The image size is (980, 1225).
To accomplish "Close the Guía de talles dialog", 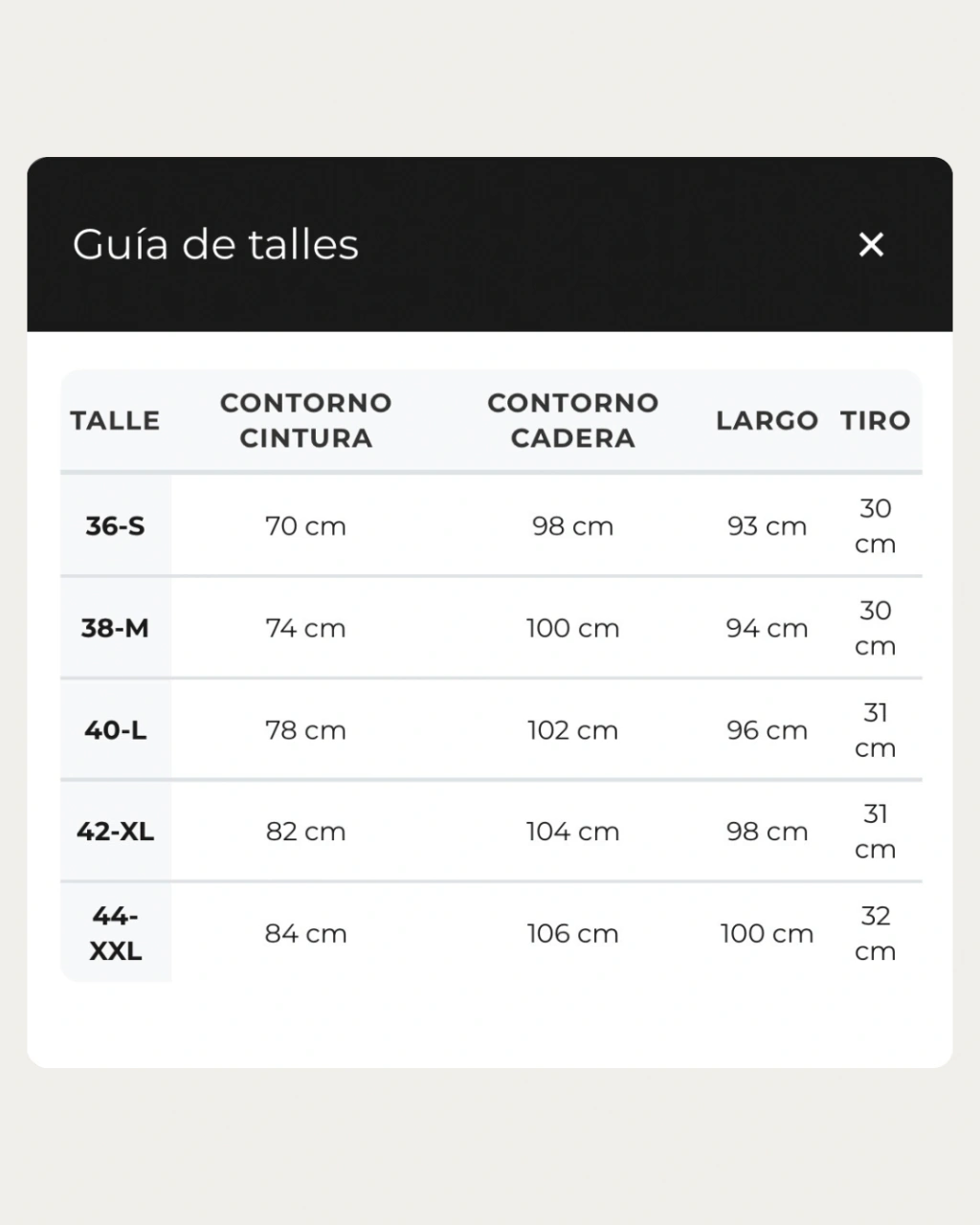I will 871,245.
